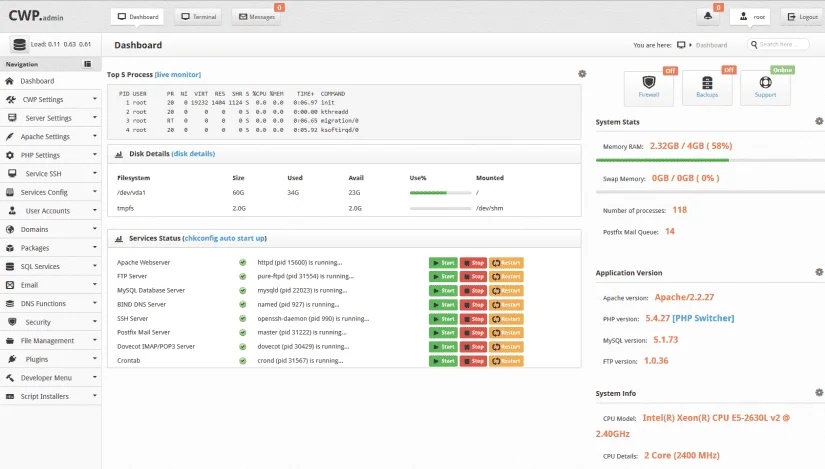The width and height of the screenshot is (825, 469).
Task: Click the Services Status chart icon
Action: (119, 238)
